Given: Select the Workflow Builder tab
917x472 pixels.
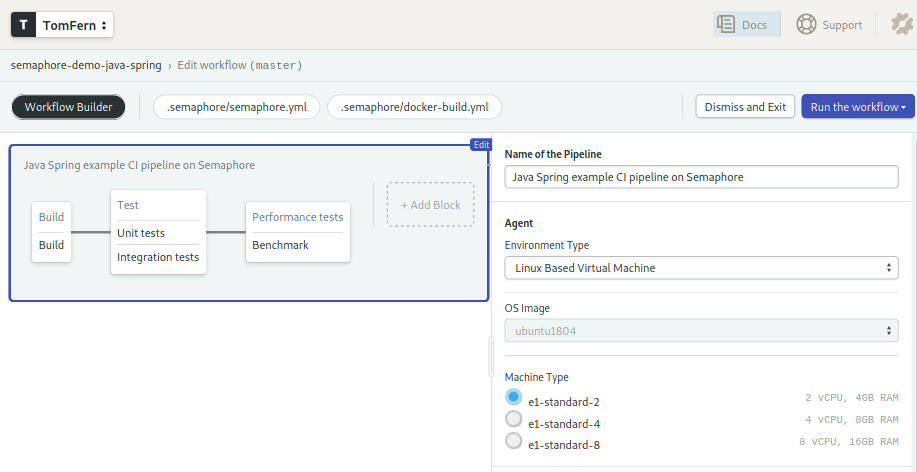Looking at the screenshot, I should (68, 107).
